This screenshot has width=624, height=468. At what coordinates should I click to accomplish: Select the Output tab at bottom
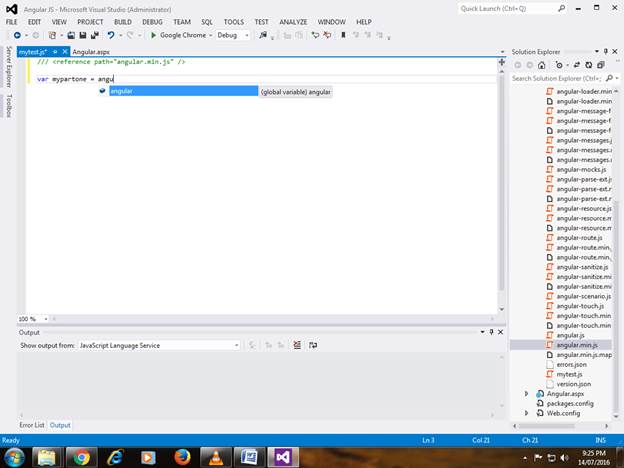click(60, 425)
